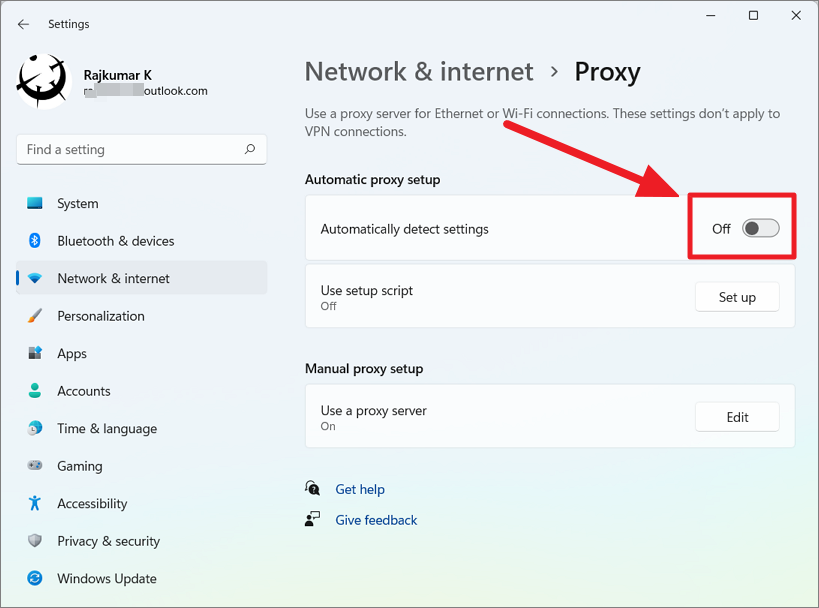This screenshot has height=608, width=819.
Task: Open the Get help link
Action: coord(360,489)
